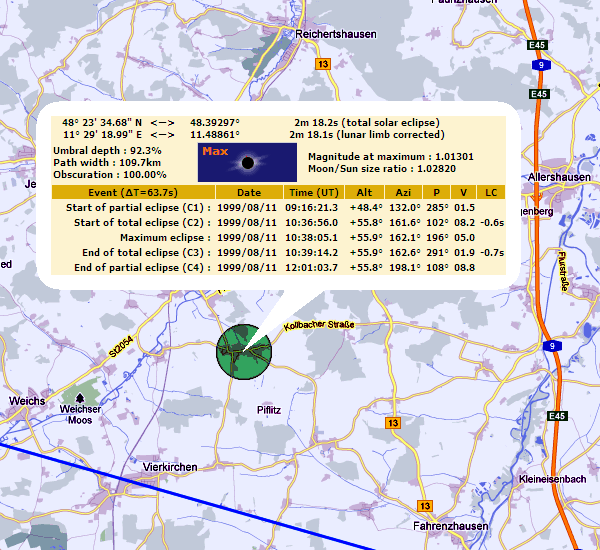Click the Time (UT) column header
The image size is (600, 550).
(x=313, y=191)
